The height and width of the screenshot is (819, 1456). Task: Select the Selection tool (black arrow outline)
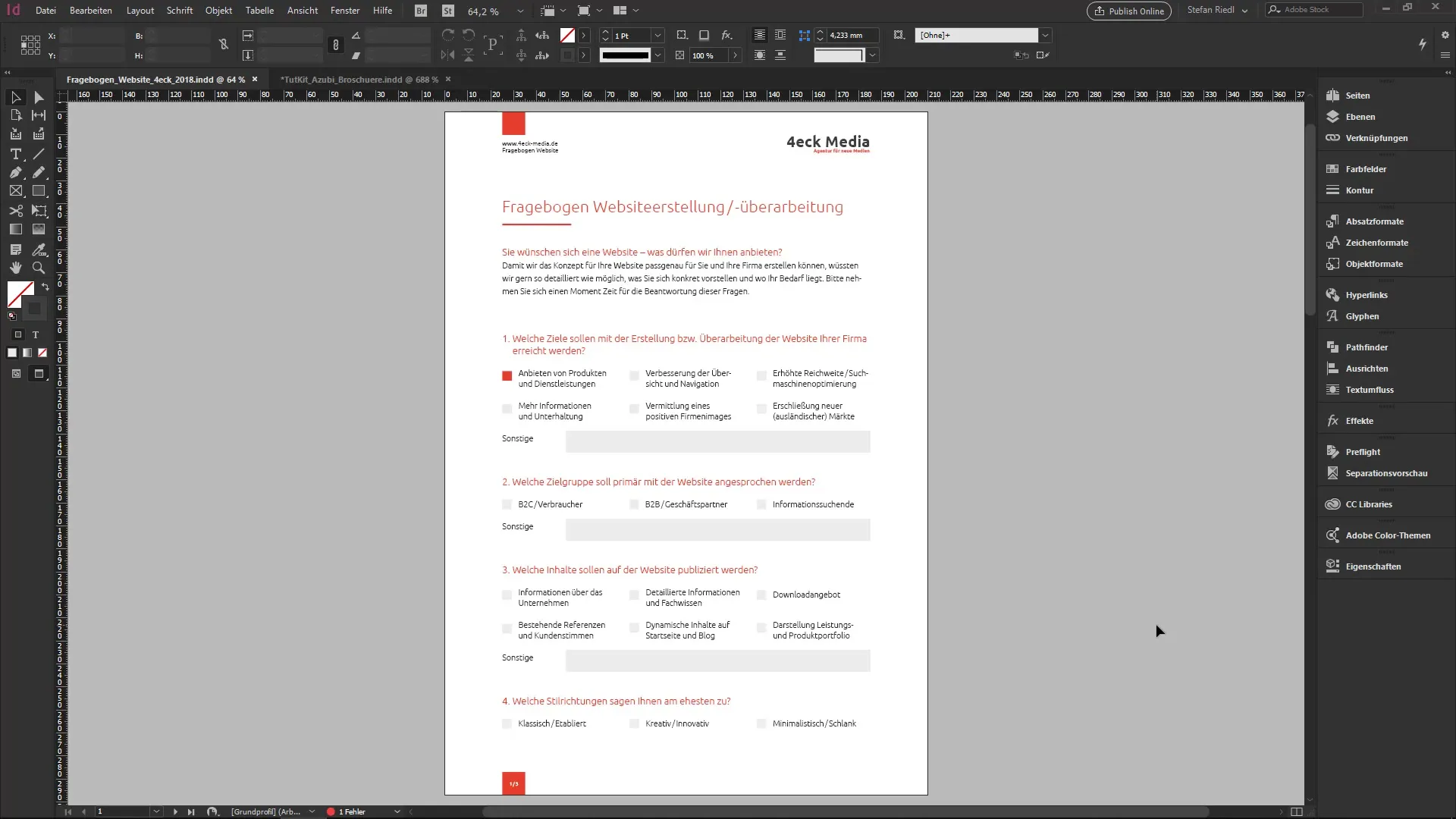pos(15,97)
